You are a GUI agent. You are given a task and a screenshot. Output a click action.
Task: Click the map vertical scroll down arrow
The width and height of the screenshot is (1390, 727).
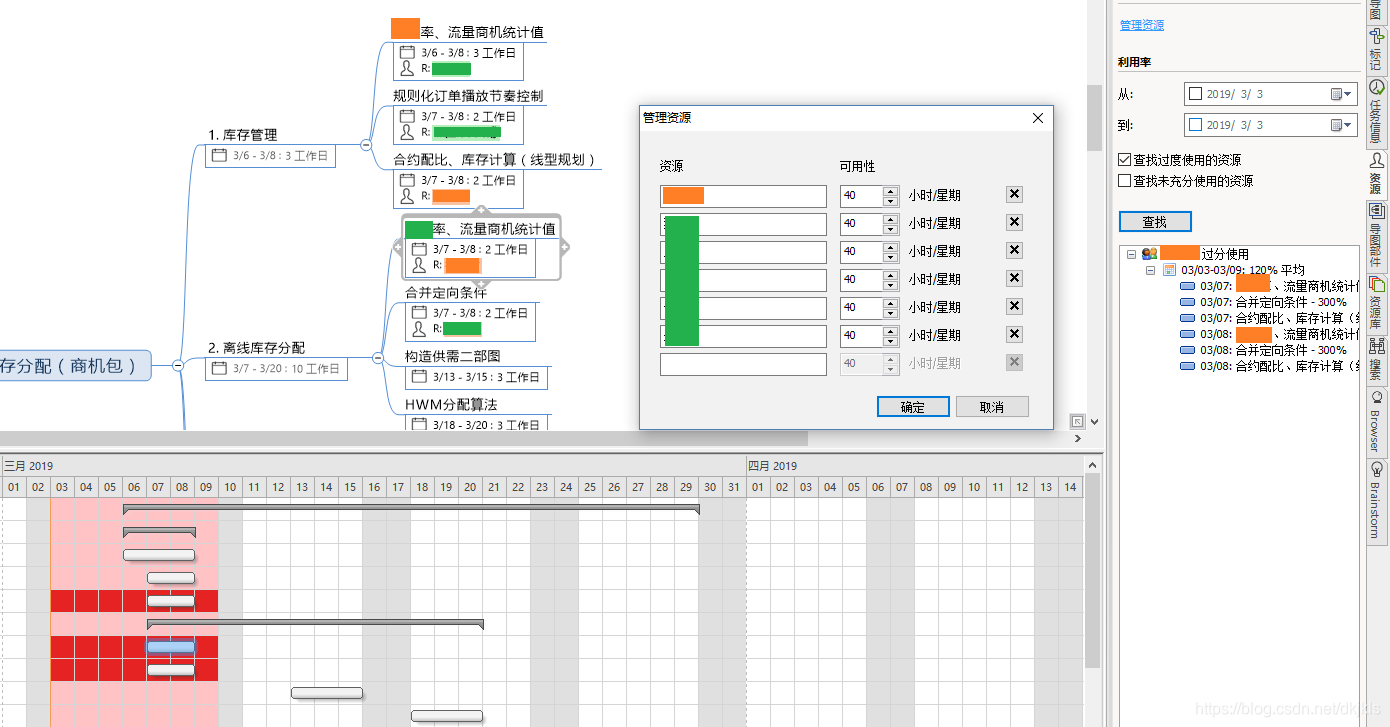pos(1093,422)
